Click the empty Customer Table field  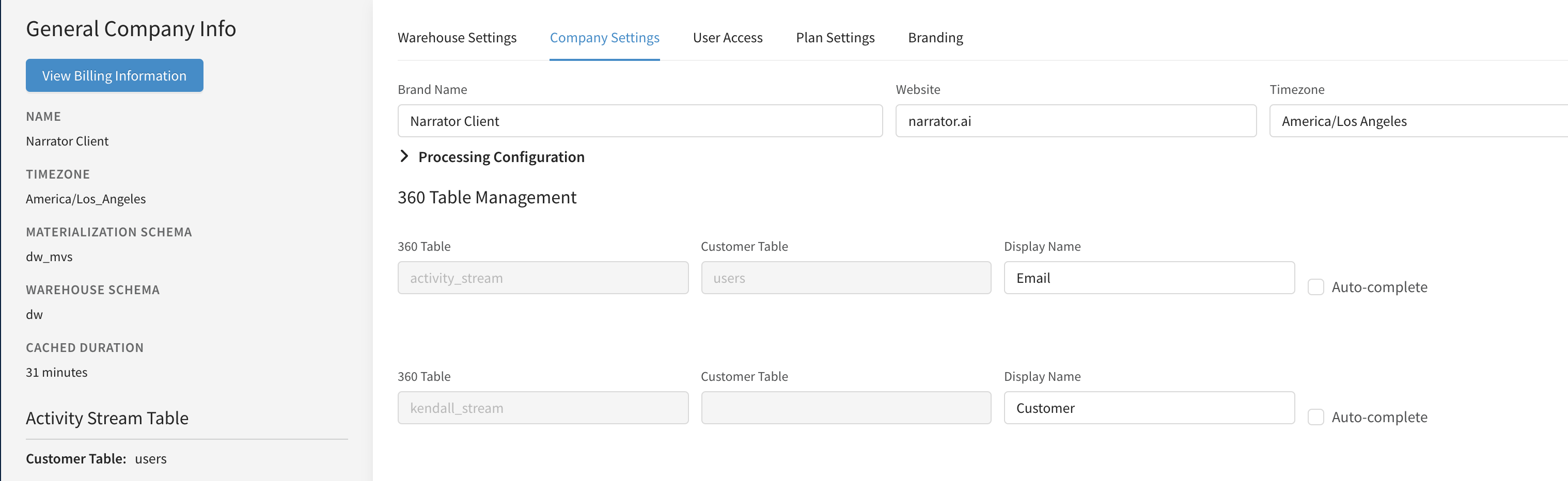pos(845,408)
